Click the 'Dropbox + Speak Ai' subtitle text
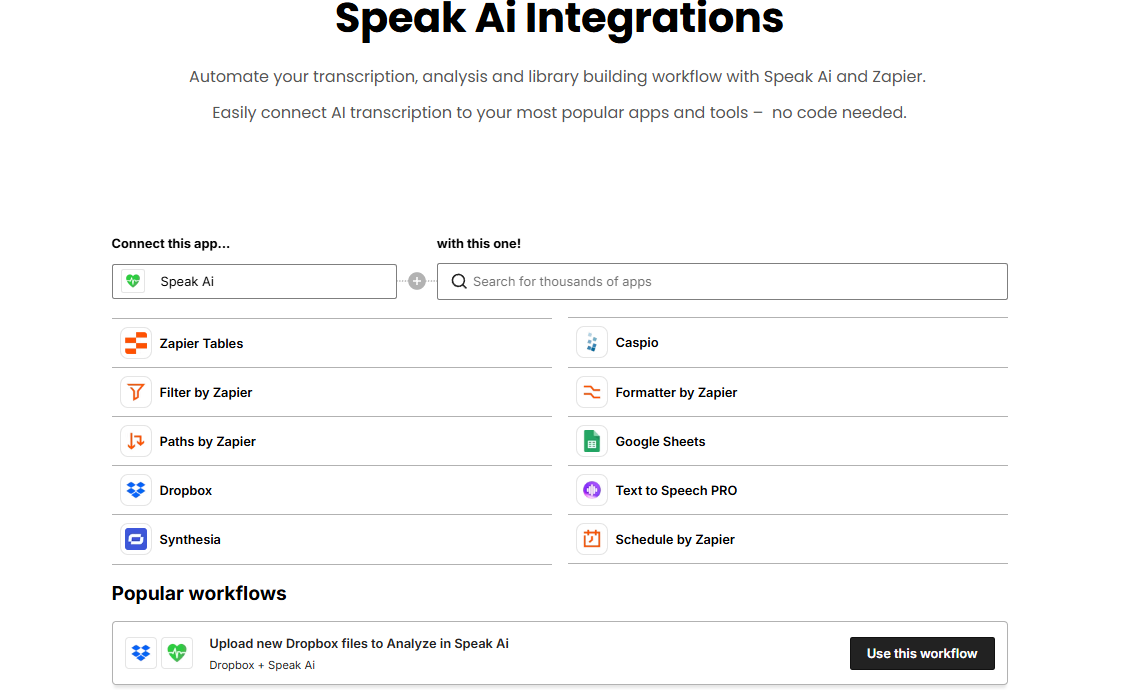The width and height of the screenshot is (1148, 692). click(x=262, y=665)
